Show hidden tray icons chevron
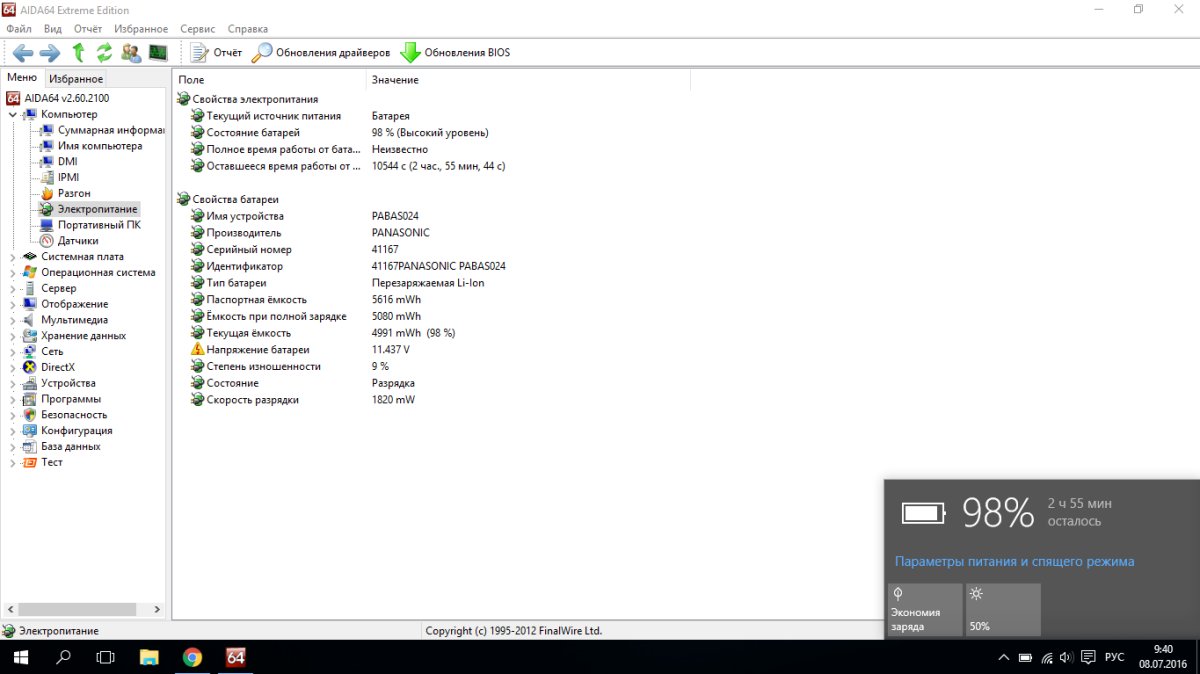The height and width of the screenshot is (674, 1200). pos(1004,657)
